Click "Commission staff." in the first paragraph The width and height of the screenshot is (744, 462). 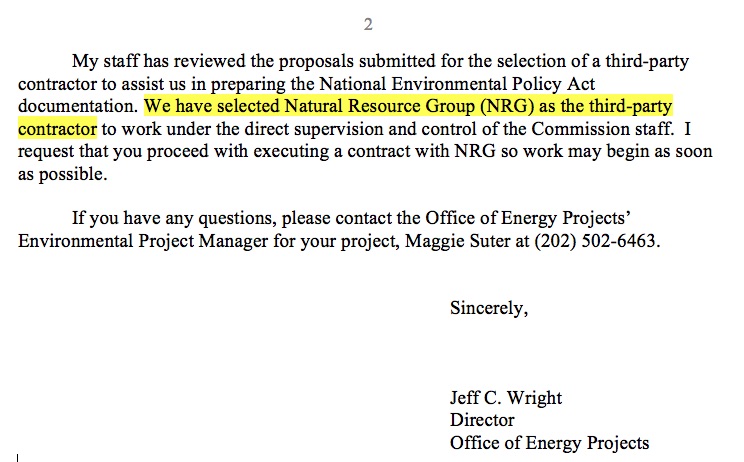(x=603, y=129)
